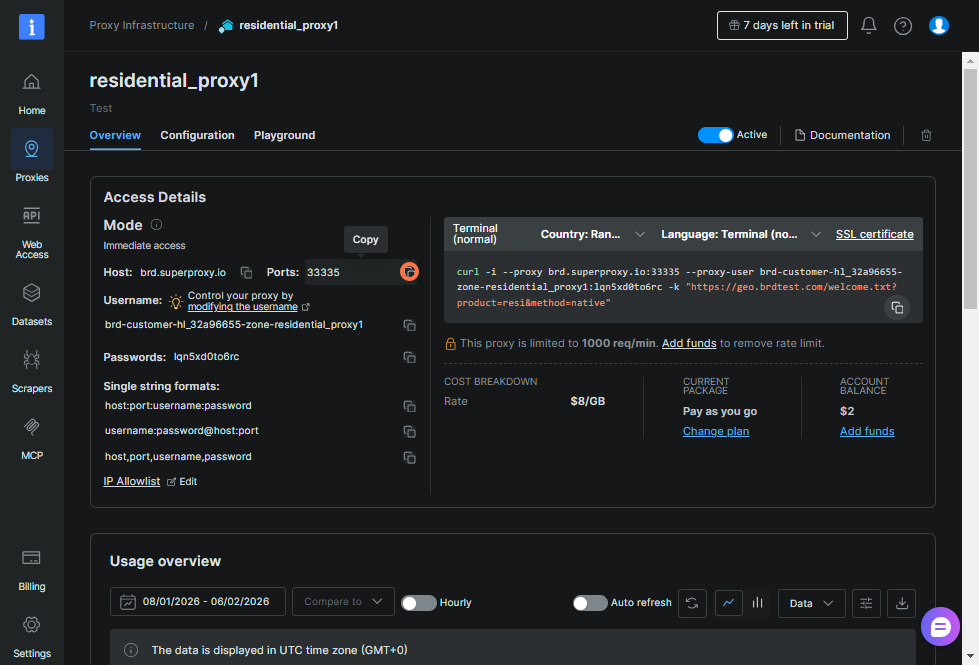Open the Scrapers section
The width and height of the screenshot is (979, 665).
pyautogui.click(x=31, y=372)
